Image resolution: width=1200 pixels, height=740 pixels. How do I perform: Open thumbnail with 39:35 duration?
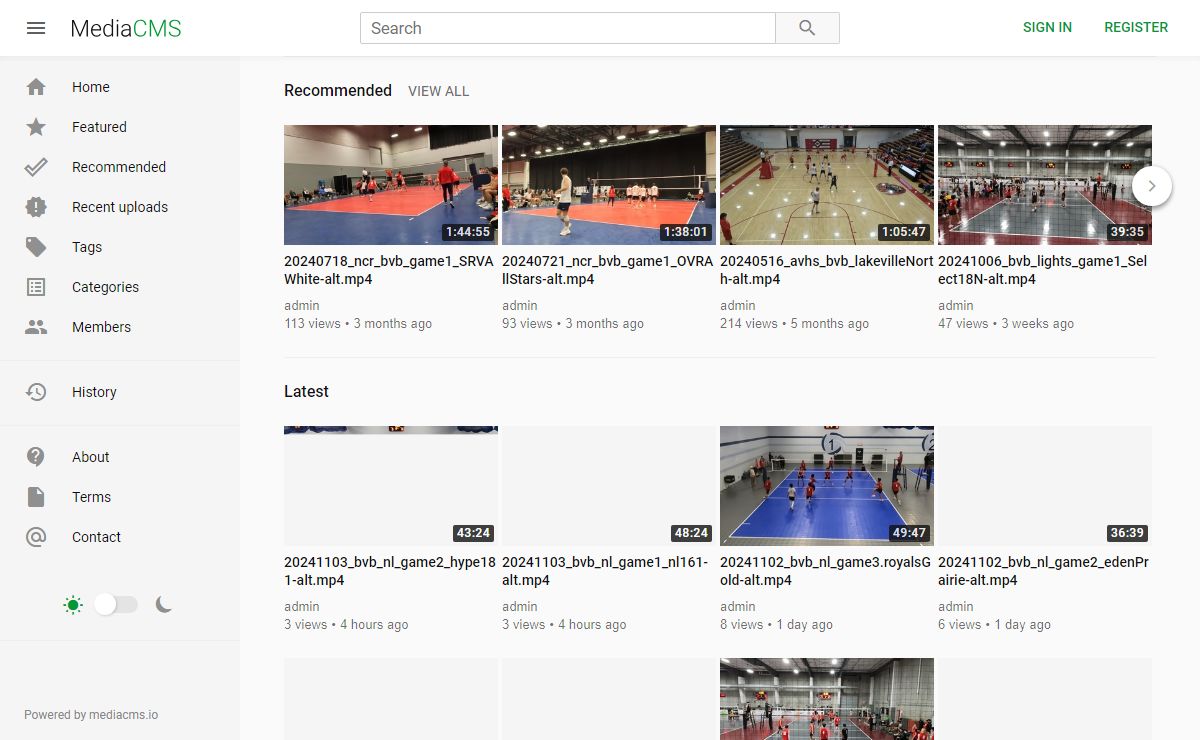click(1045, 185)
